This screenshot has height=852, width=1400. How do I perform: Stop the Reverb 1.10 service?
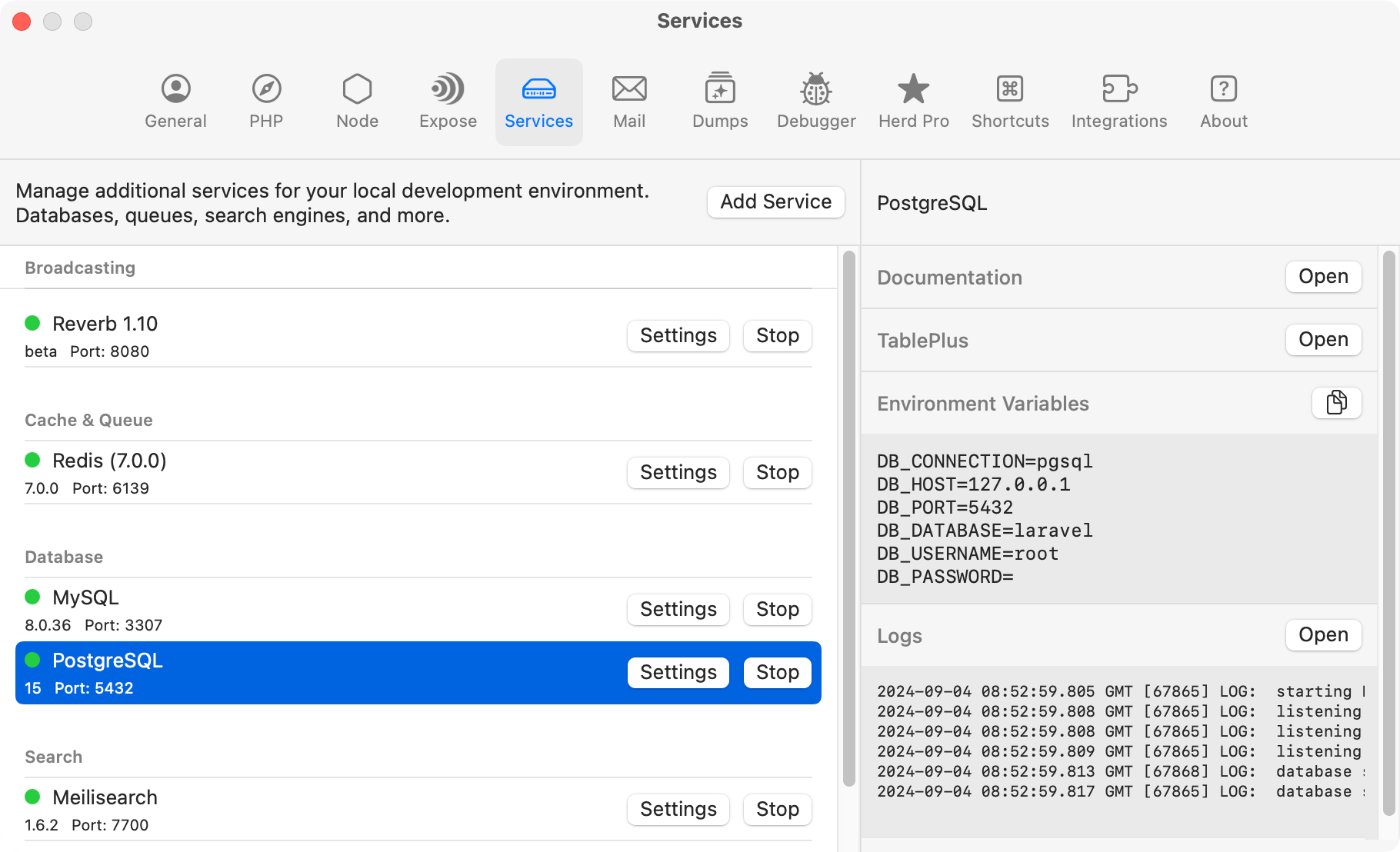point(777,335)
